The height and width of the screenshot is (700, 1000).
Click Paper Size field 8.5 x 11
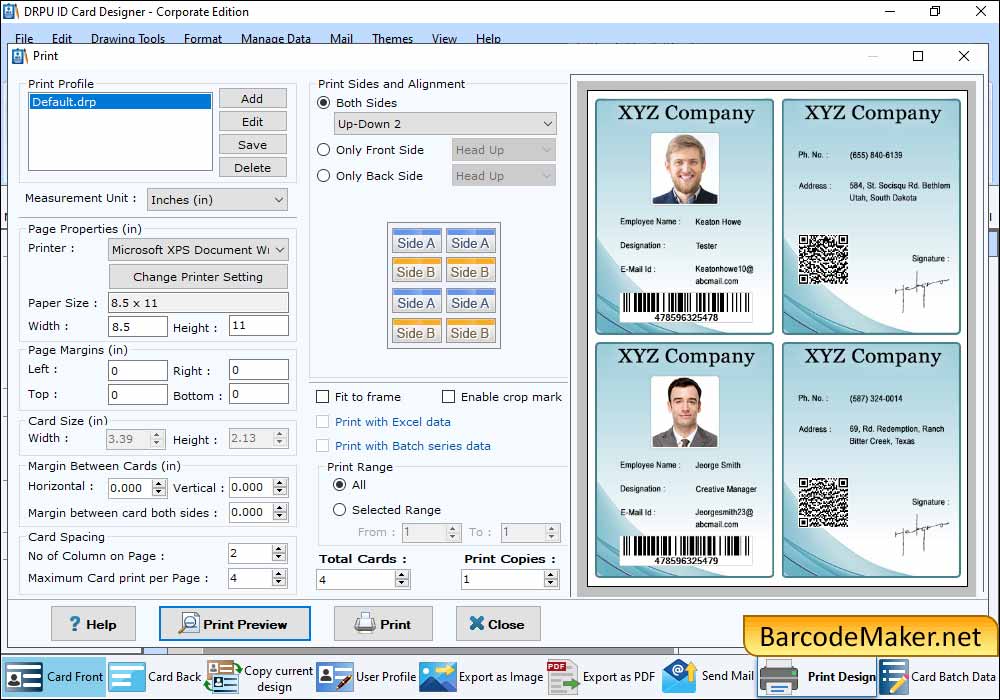click(198, 303)
